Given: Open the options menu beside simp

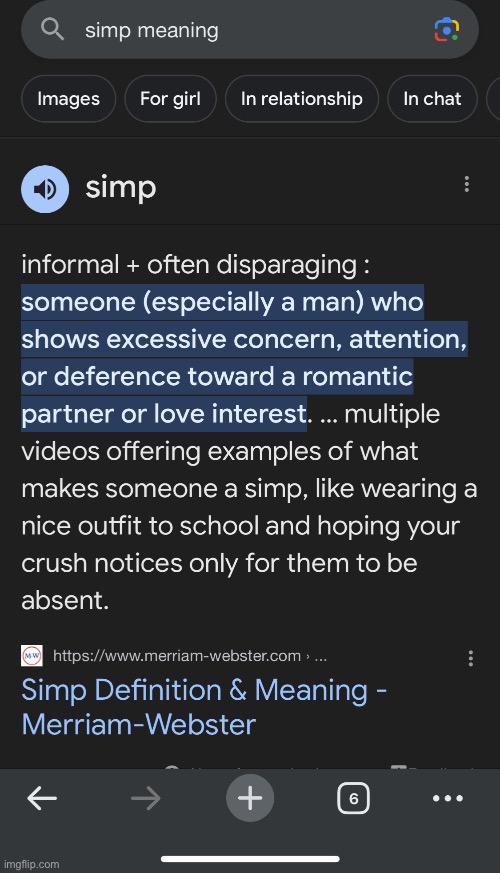Looking at the screenshot, I should [467, 184].
